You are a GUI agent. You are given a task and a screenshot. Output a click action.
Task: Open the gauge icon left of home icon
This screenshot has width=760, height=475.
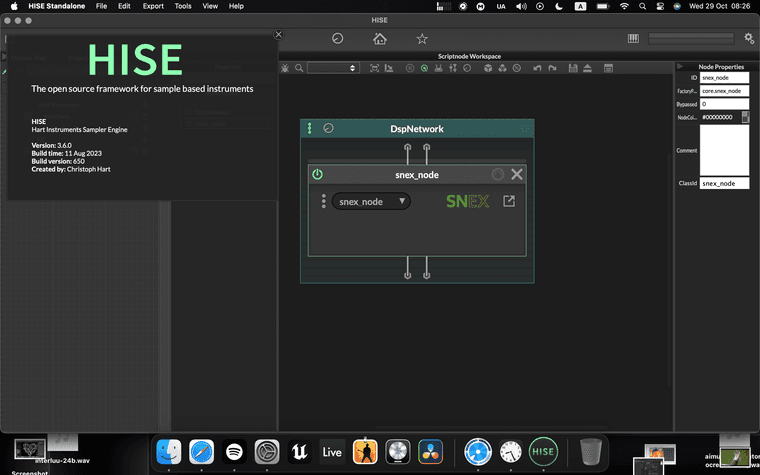click(337, 38)
